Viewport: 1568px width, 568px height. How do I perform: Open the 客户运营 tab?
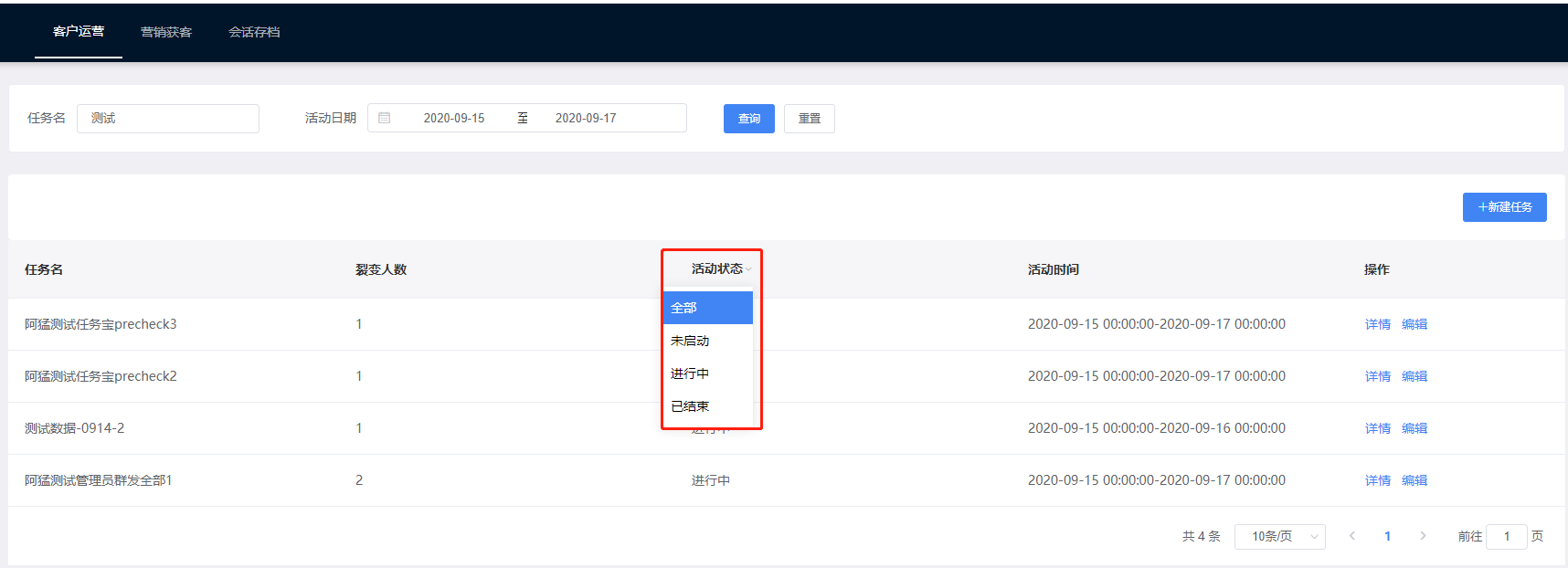coord(79,32)
